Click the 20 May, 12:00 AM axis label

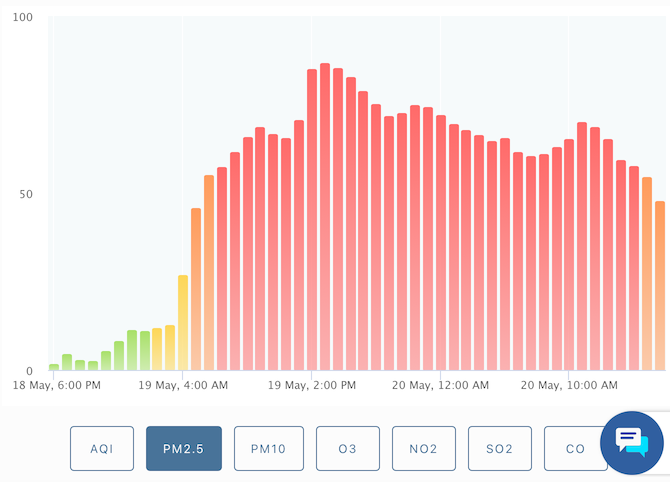(440, 385)
